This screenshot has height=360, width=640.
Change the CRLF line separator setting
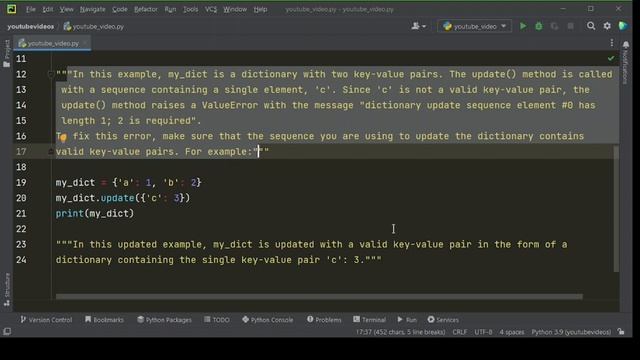click(460, 332)
